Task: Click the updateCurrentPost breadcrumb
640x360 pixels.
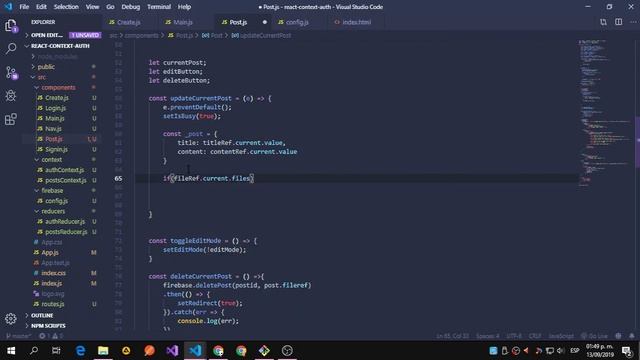Action: tap(262, 36)
